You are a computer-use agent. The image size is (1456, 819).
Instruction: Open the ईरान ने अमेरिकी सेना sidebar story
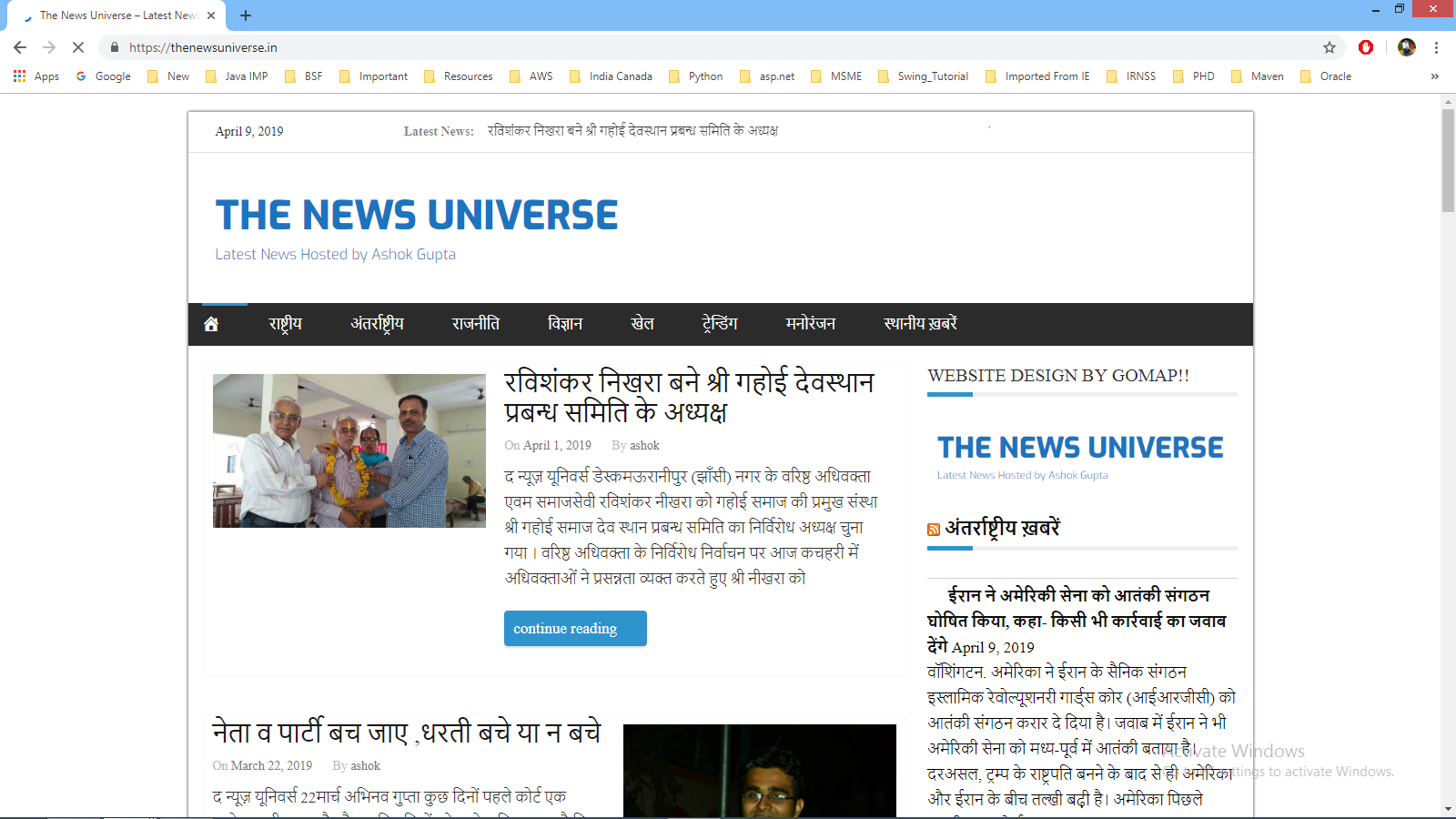click(1077, 621)
